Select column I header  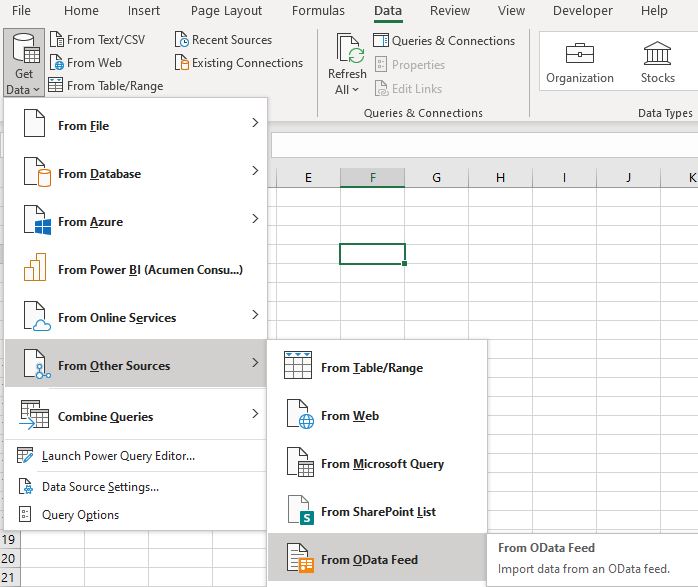click(564, 178)
